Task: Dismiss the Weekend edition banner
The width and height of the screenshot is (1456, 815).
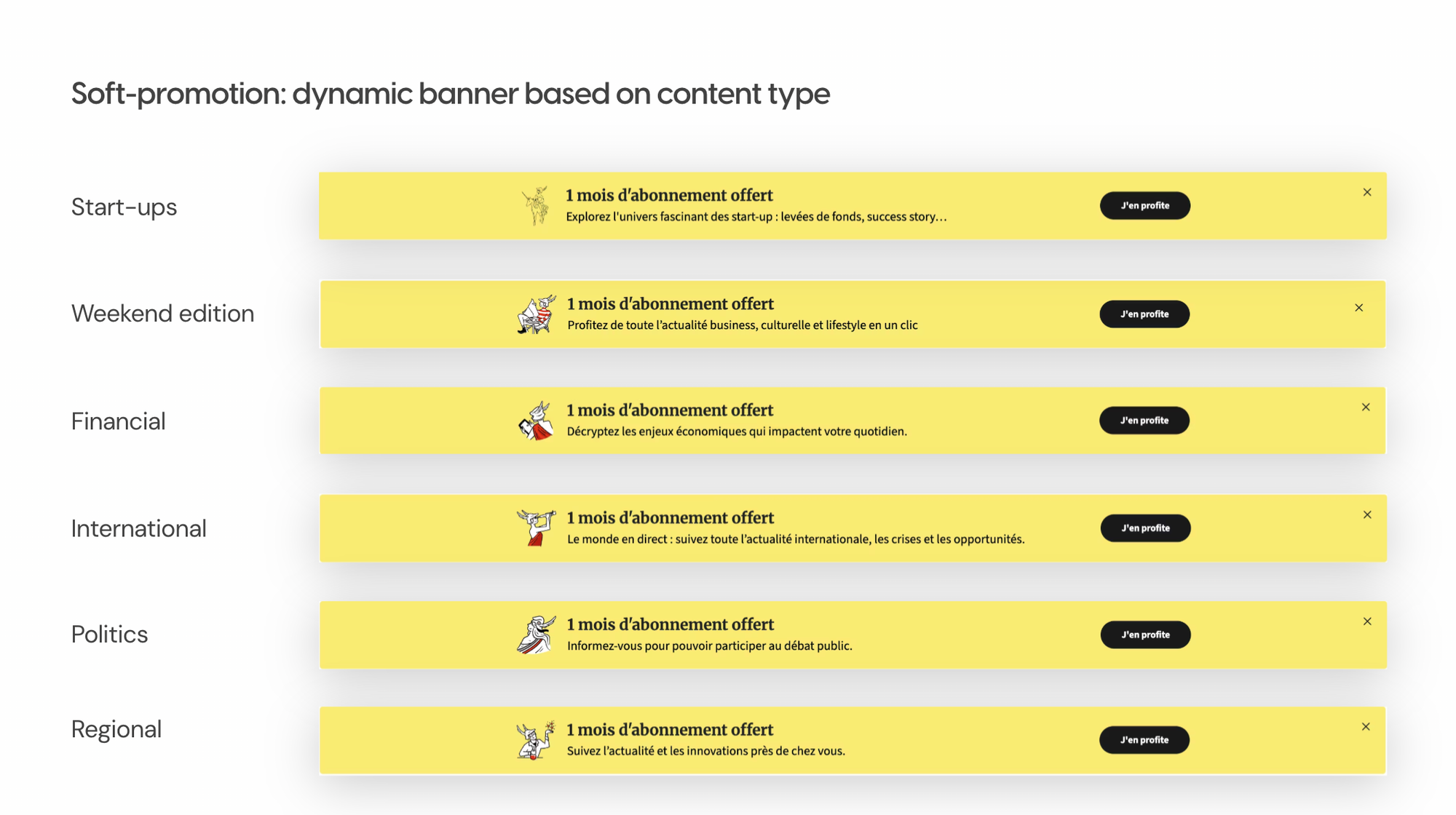Action: tap(1360, 308)
